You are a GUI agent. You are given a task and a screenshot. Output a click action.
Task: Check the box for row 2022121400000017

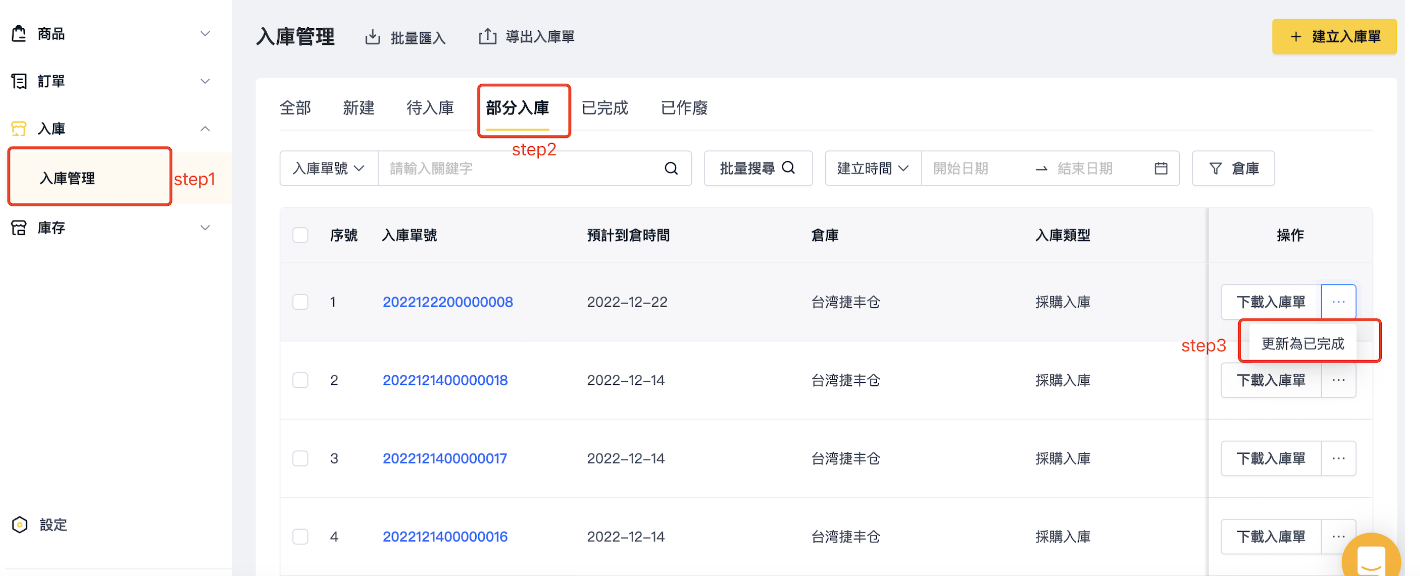301,459
